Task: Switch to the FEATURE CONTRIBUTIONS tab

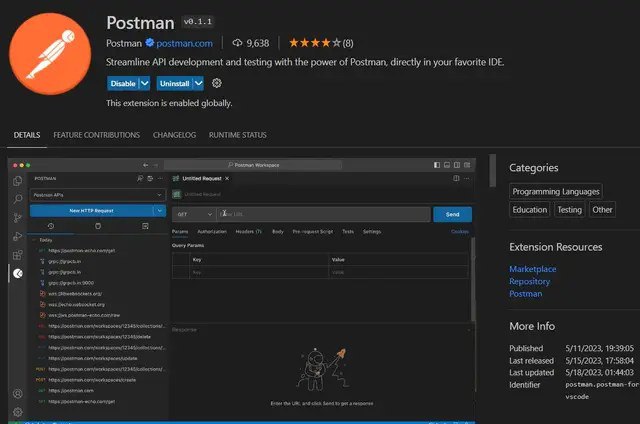Action: 97,135
